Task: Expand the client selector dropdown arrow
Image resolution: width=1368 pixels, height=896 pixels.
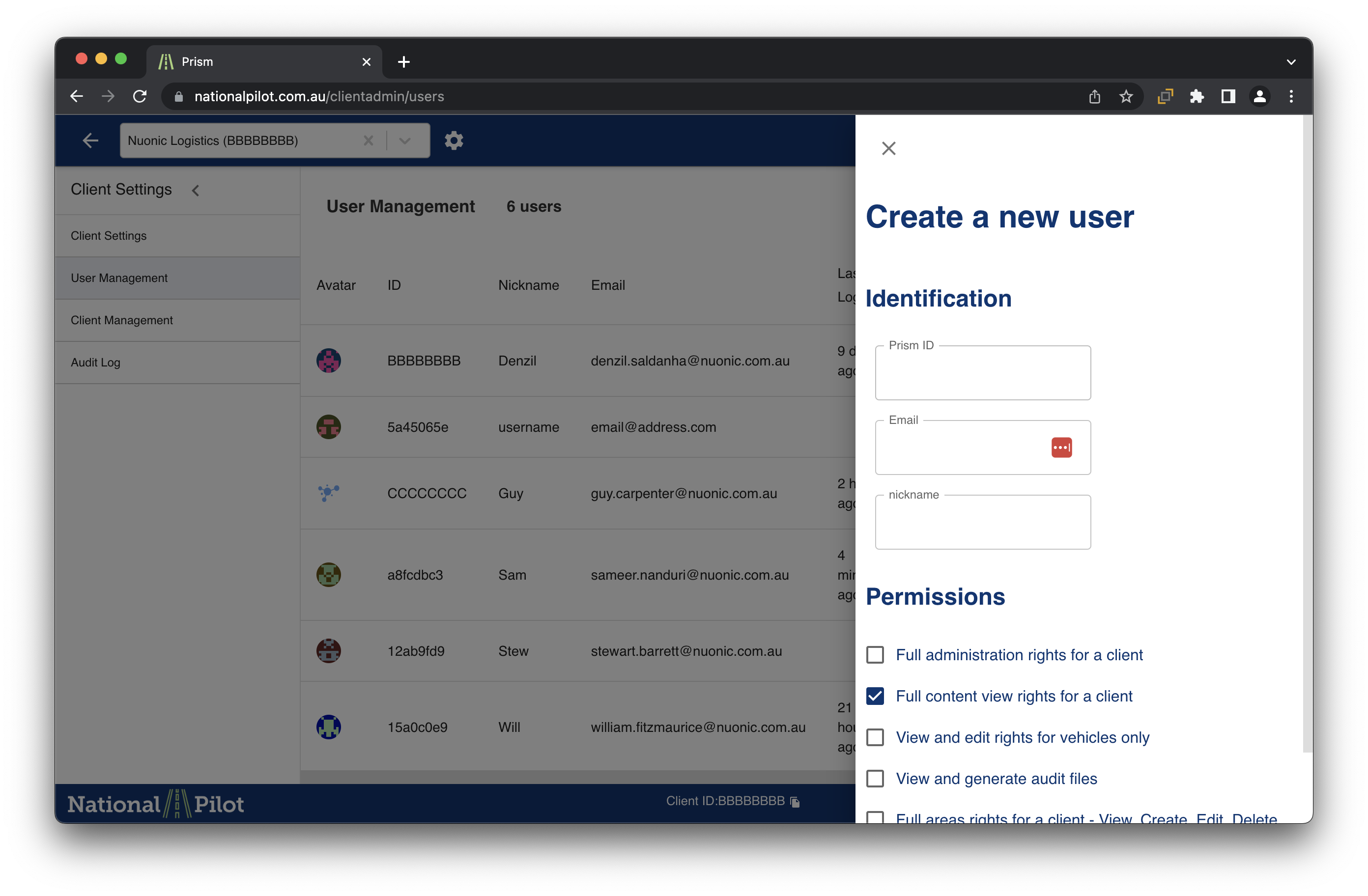Action: pyautogui.click(x=405, y=140)
